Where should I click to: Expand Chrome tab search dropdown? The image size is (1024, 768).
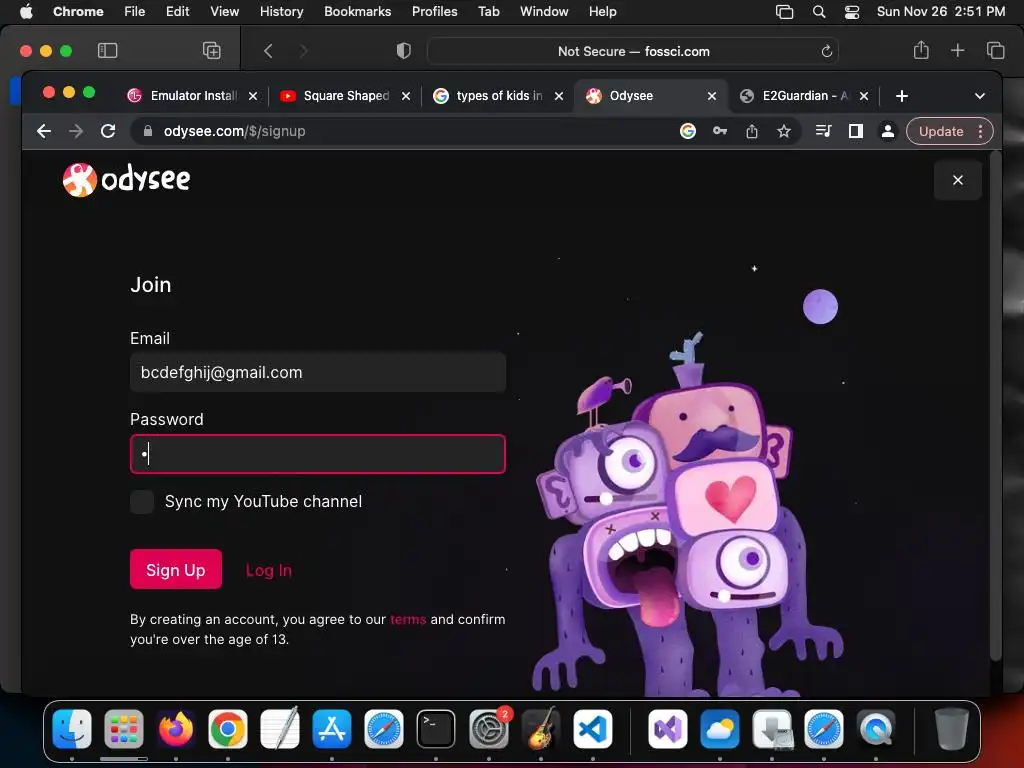pyautogui.click(x=980, y=96)
